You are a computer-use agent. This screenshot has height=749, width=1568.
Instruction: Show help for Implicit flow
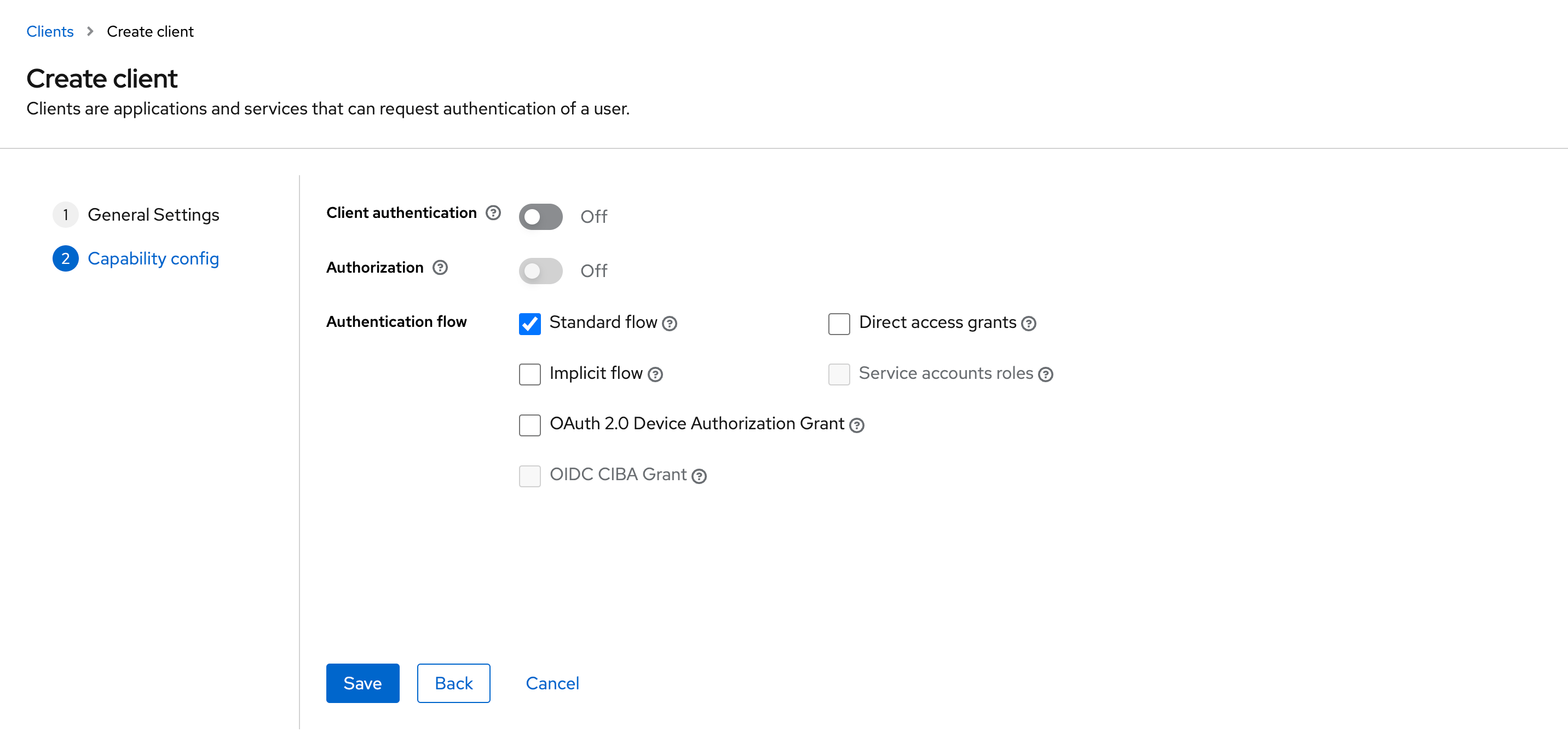pyautogui.click(x=655, y=374)
